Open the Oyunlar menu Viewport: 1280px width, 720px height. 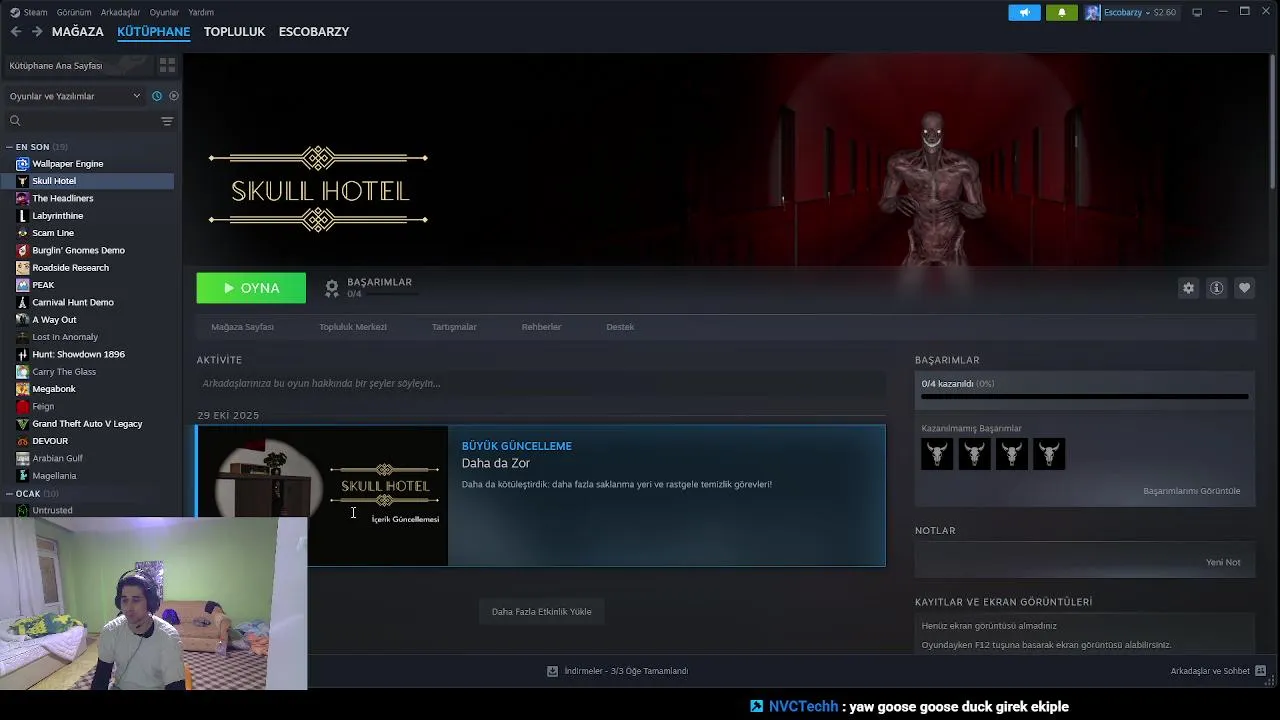coord(164,12)
